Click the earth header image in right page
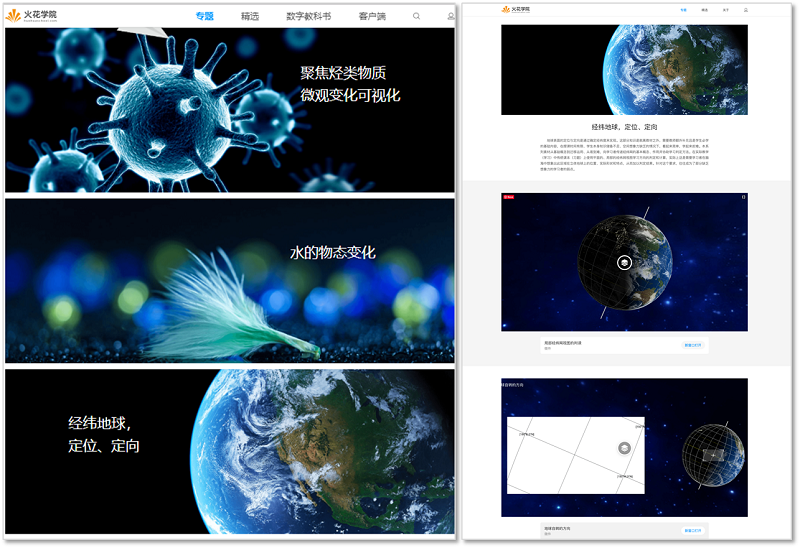This screenshot has height=548, width=800. [x=624, y=70]
